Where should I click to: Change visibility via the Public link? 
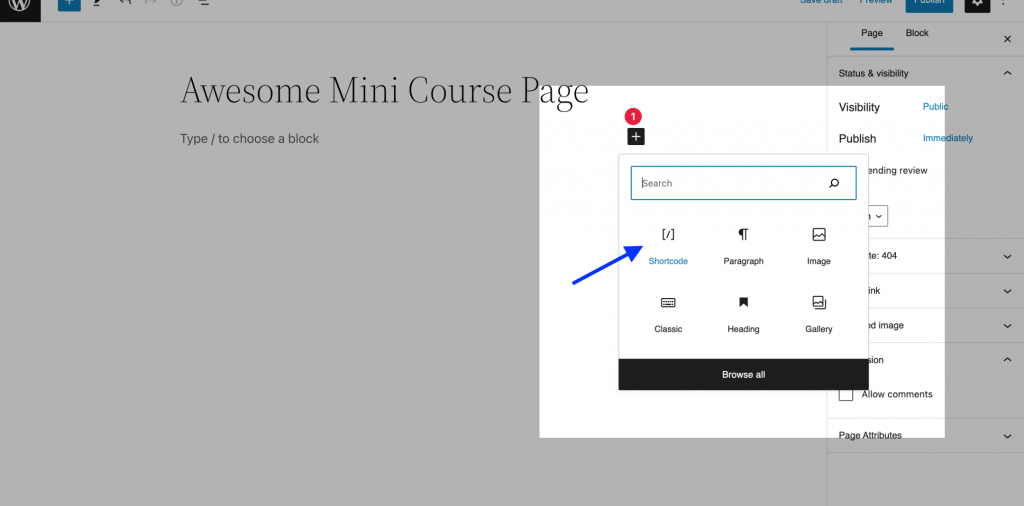coord(935,107)
